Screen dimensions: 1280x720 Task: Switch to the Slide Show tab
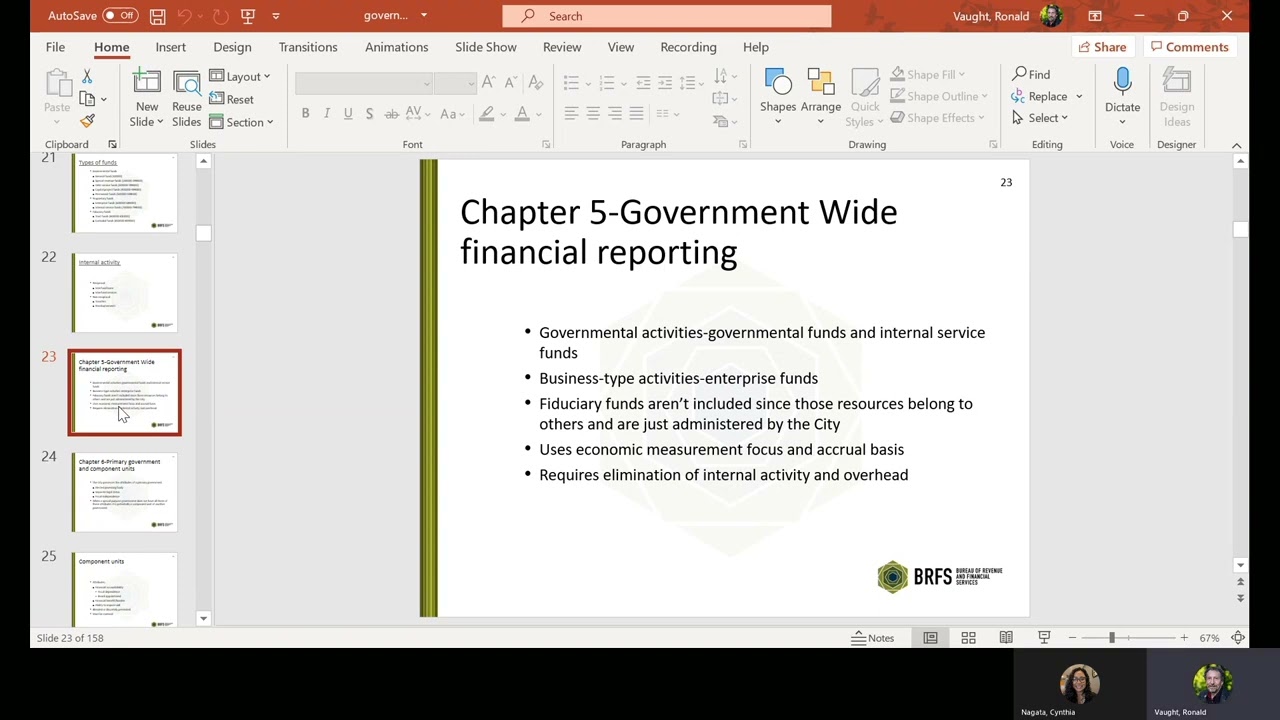tap(486, 47)
